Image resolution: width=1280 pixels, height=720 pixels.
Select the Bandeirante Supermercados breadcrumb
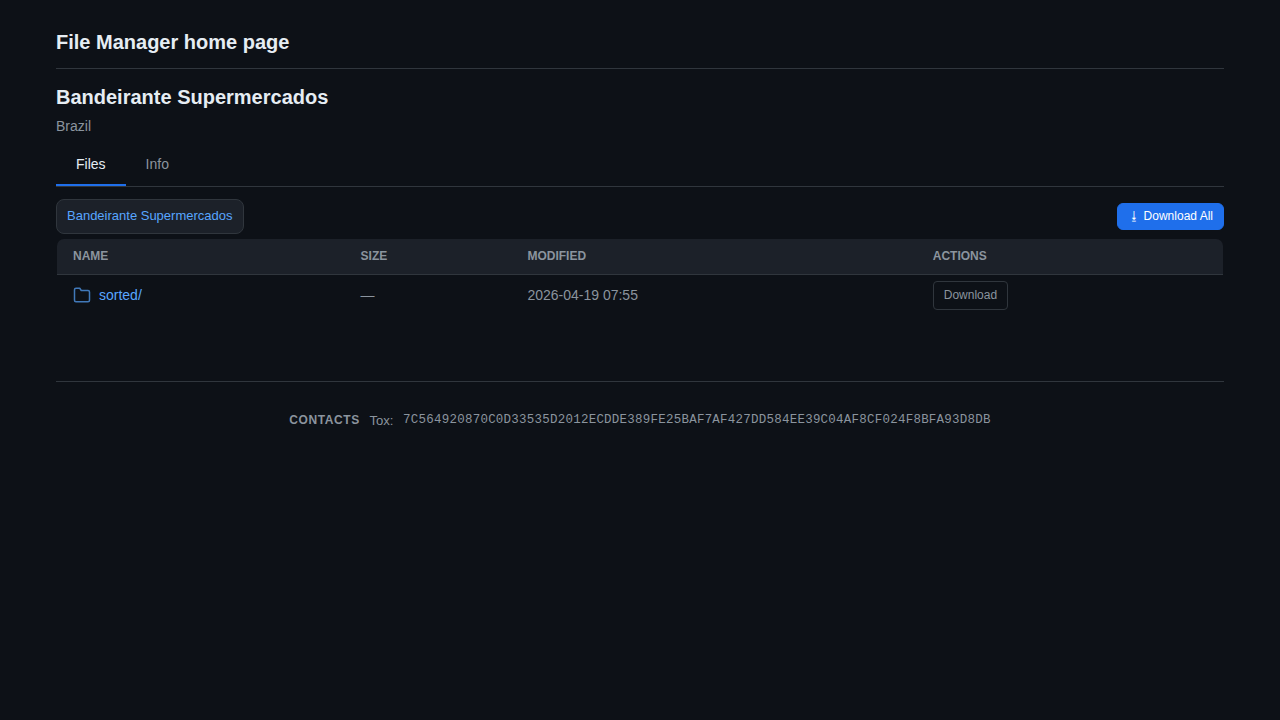pyautogui.click(x=150, y=216)
